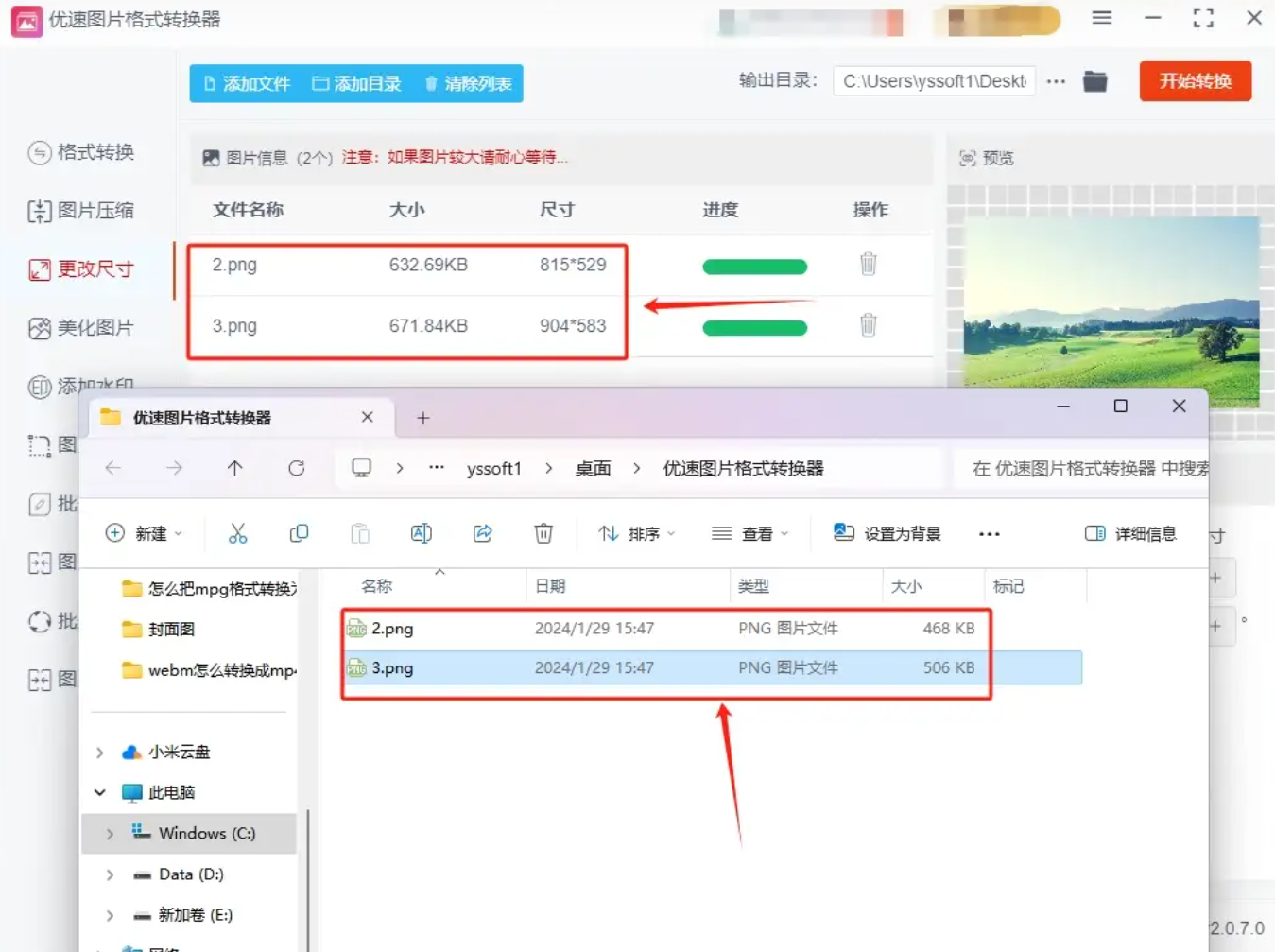The width and height of the screenshot is (1275, 952).
Task: Open the 怎么把mpg格式转换 folder in tree
Action: click(209, 589)
